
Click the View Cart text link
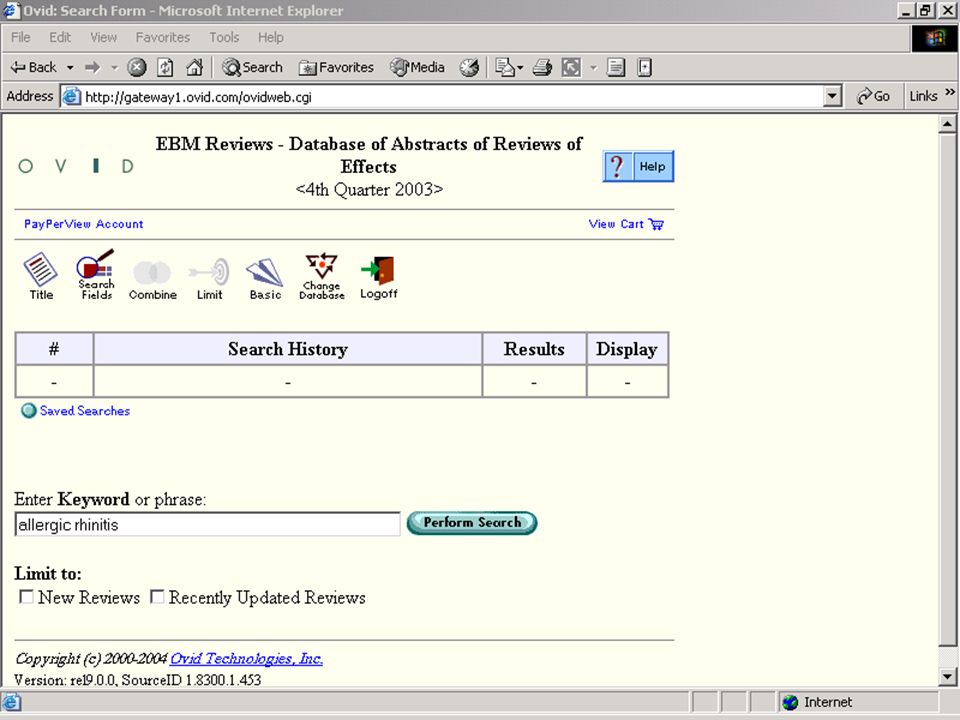pyautogui.click(x=616, y=224)
